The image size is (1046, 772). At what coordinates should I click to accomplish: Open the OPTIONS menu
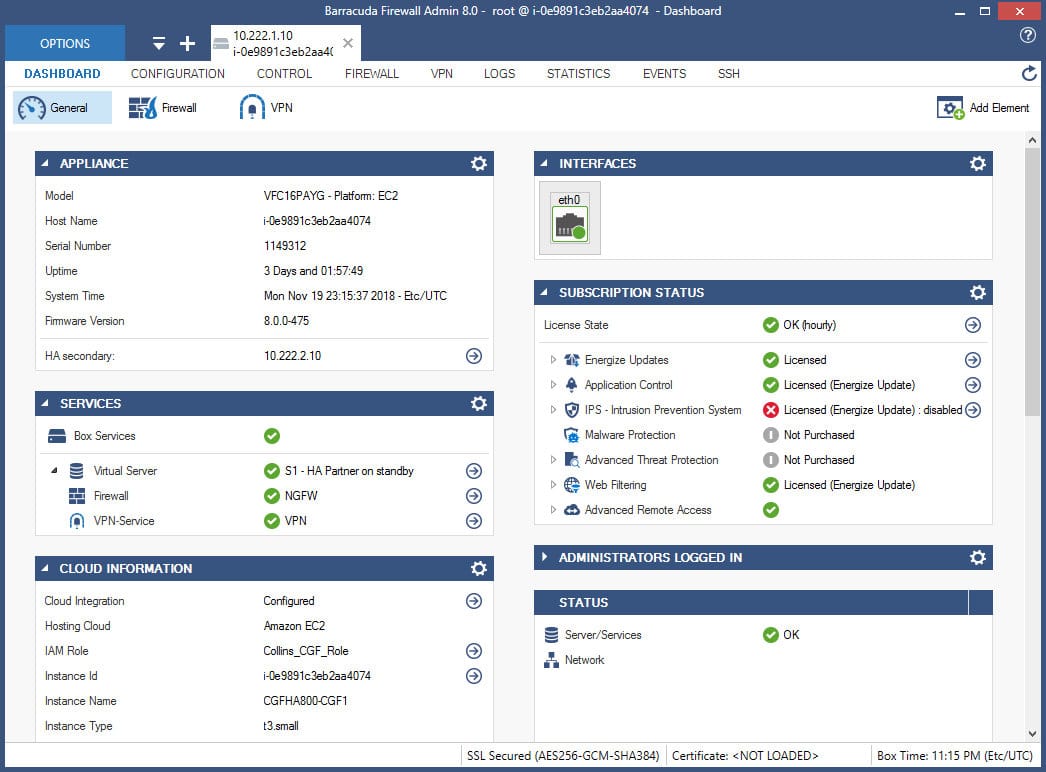(x=65, y=43)
